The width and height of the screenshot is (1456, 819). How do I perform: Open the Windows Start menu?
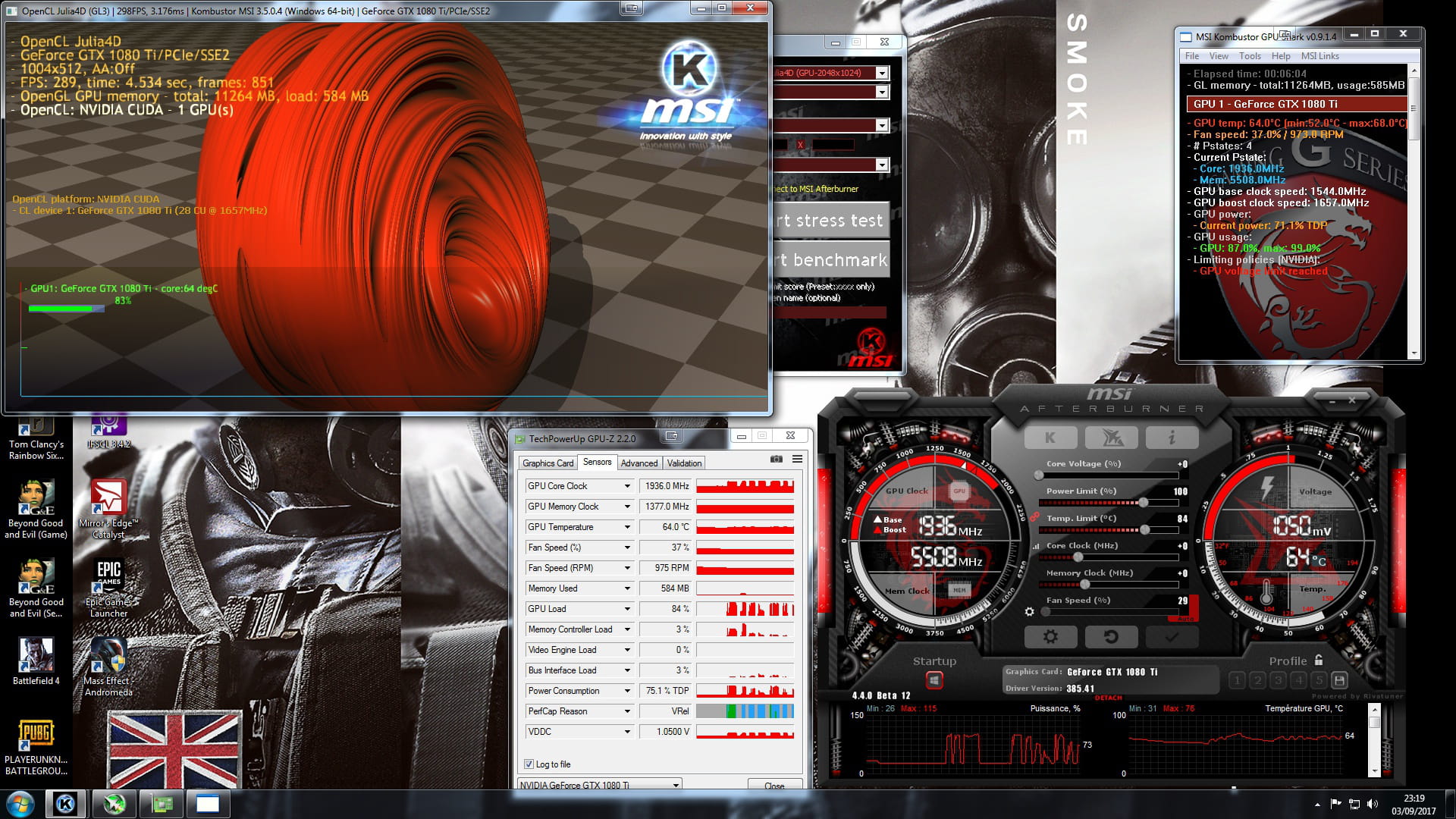tap(20, 804)
